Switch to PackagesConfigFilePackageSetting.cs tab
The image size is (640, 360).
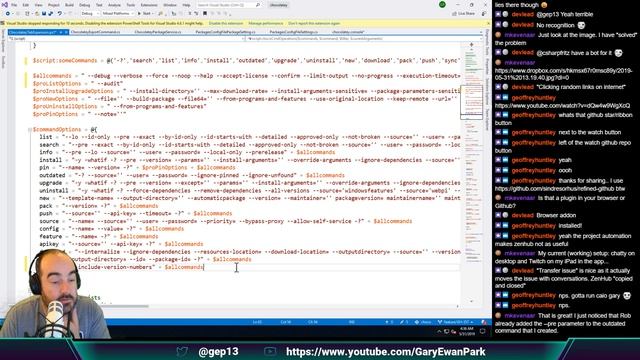click(225, 32)
